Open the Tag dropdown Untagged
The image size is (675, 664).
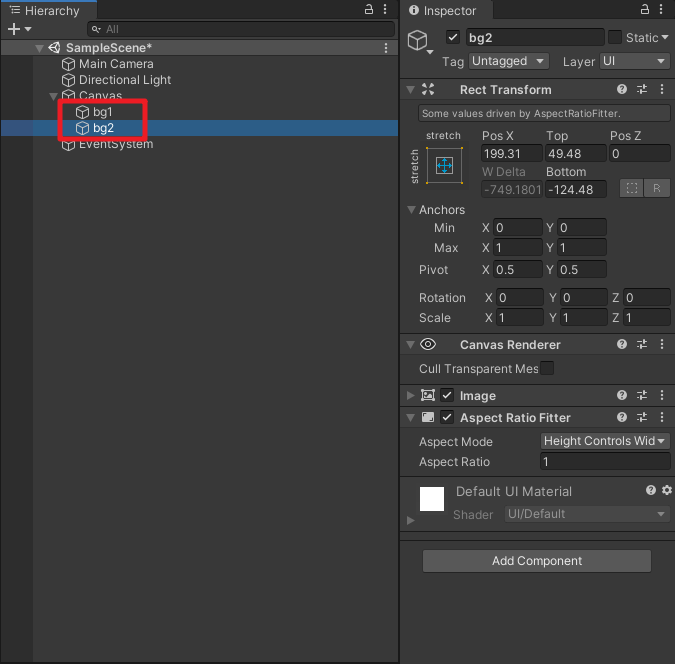pyautogui.click(x=508, y=61)
